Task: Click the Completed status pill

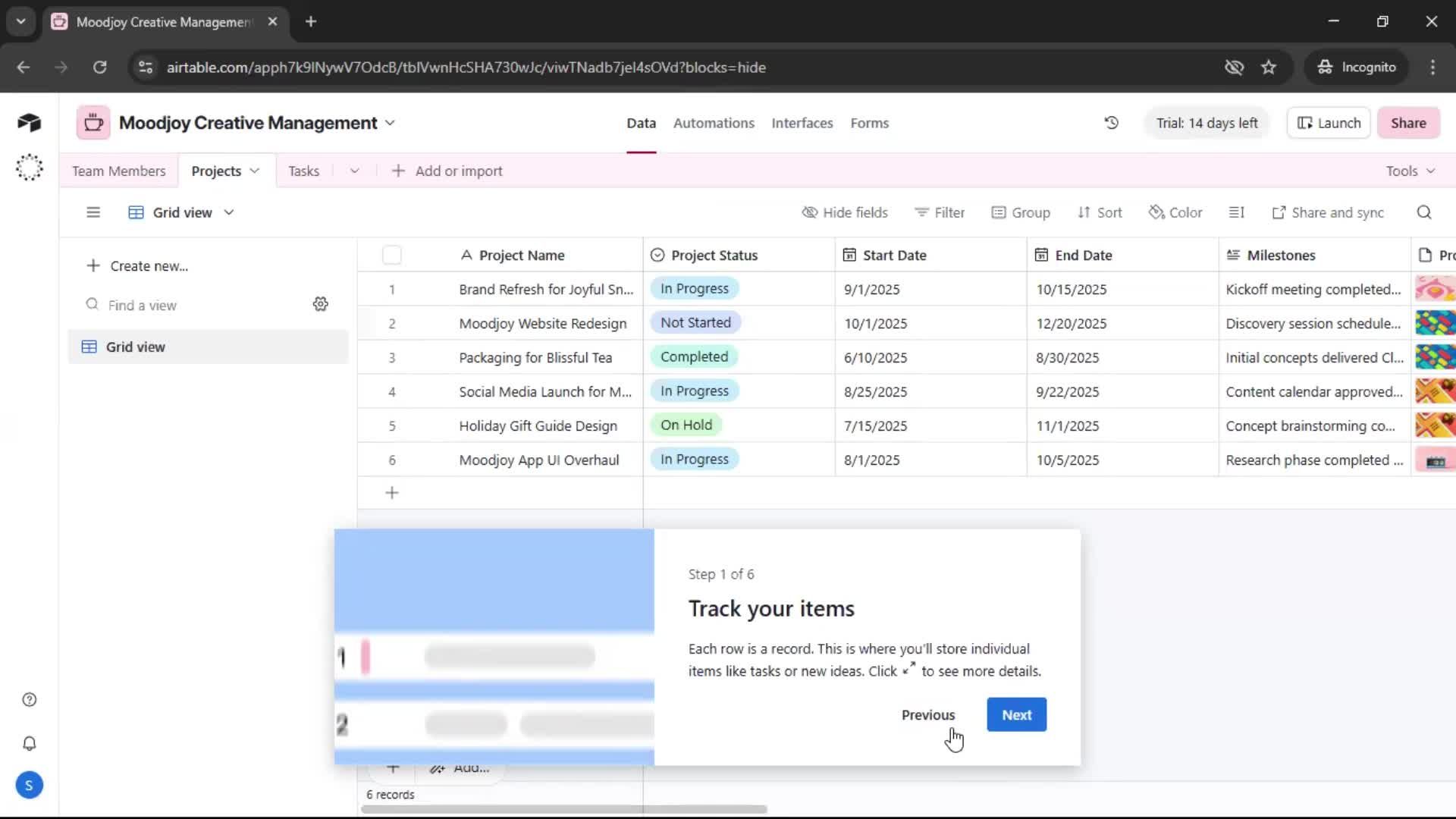Action: pyautogui.click(x=694, y=357)
